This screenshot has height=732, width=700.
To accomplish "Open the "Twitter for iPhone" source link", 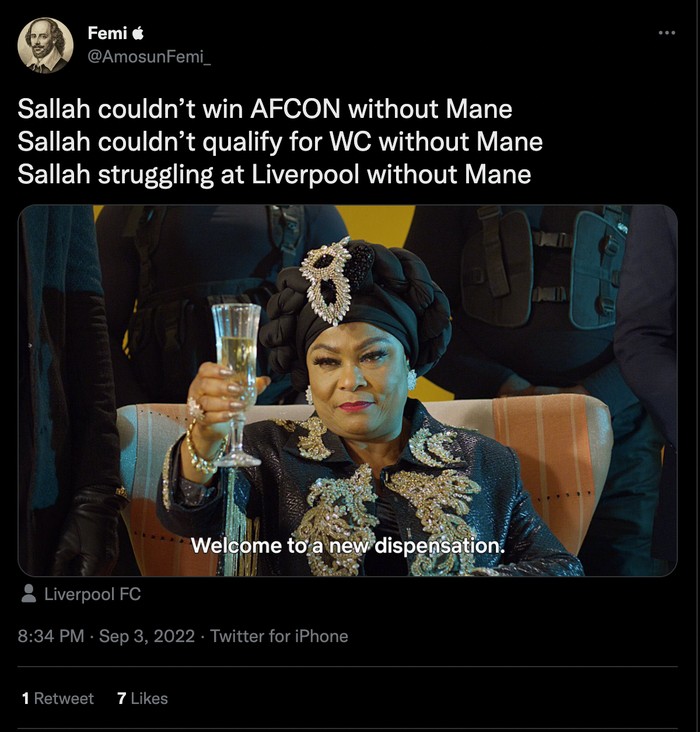I will (279, 636).
